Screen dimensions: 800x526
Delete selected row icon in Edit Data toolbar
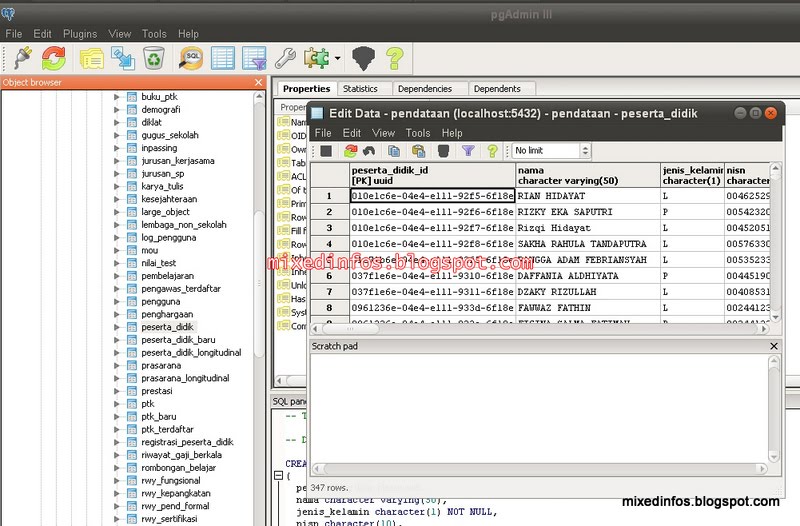443,151
